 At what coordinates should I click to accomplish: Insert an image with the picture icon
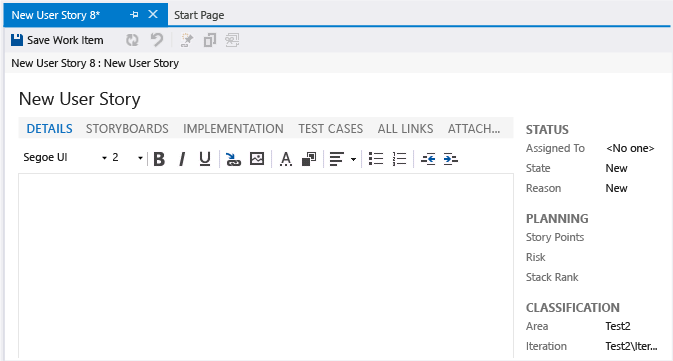click(x=257, y=159)
